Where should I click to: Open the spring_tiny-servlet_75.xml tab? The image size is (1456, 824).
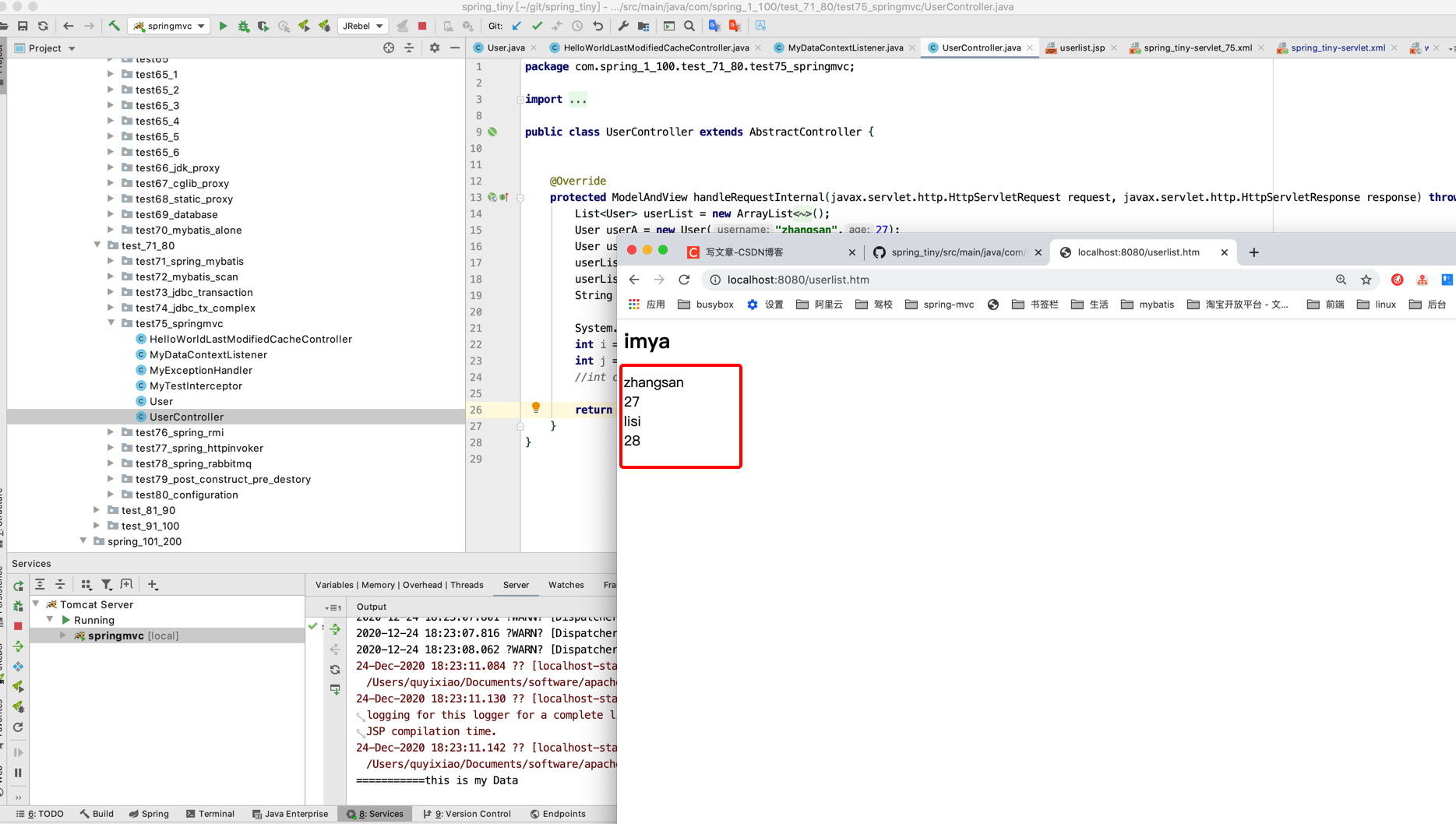[1197, 48]
